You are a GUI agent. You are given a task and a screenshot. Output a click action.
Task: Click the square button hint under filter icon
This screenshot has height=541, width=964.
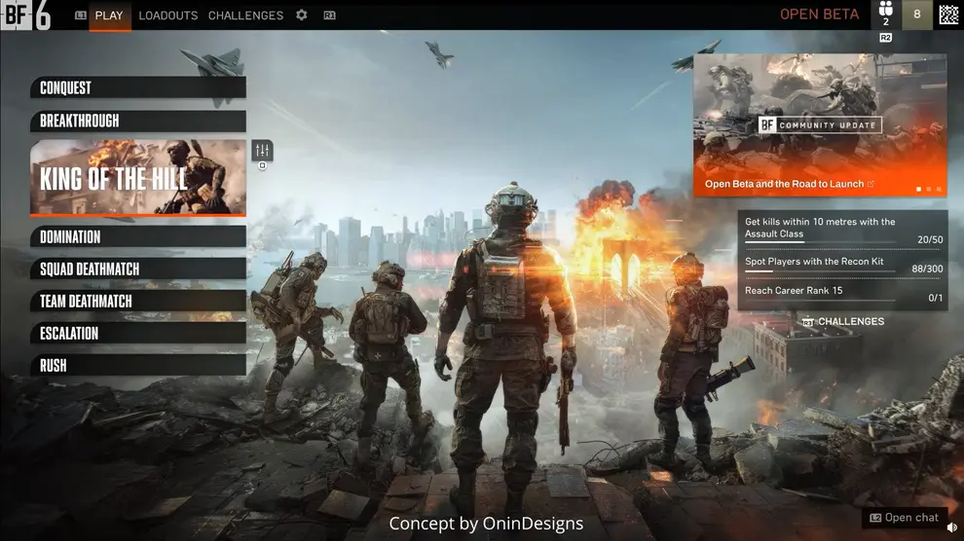[263, 165]
